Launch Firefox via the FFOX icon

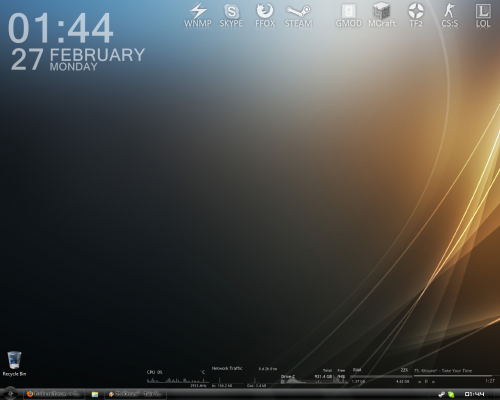[265, 15]
